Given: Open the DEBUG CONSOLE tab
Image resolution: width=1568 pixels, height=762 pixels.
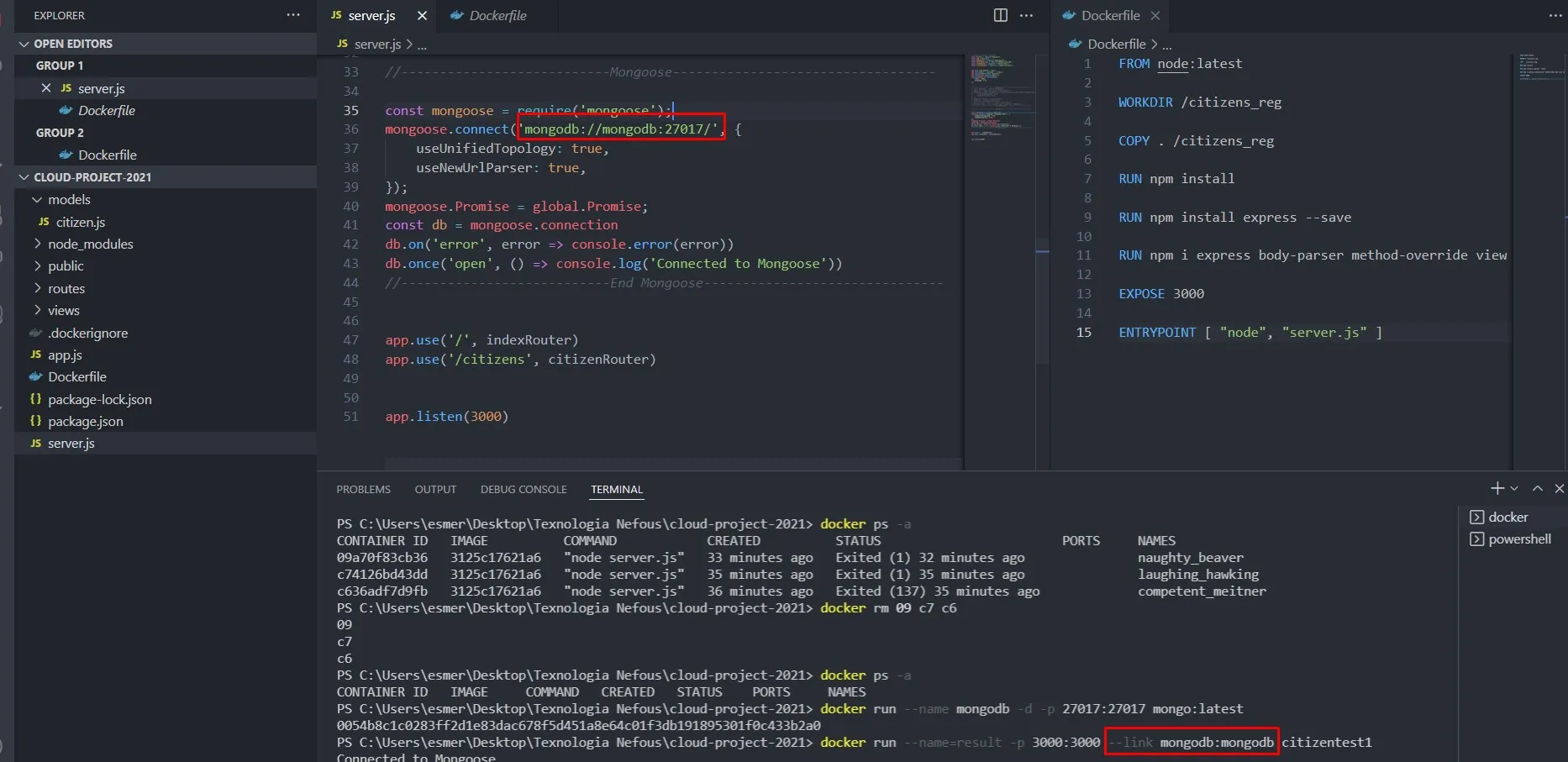Looking at the screenshot, I should [x=523, y=489].
